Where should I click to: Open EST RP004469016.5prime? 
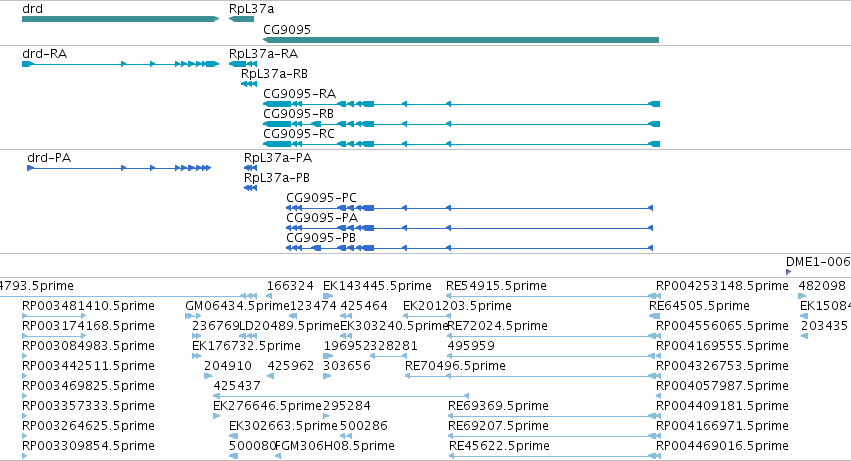[722, 446]
